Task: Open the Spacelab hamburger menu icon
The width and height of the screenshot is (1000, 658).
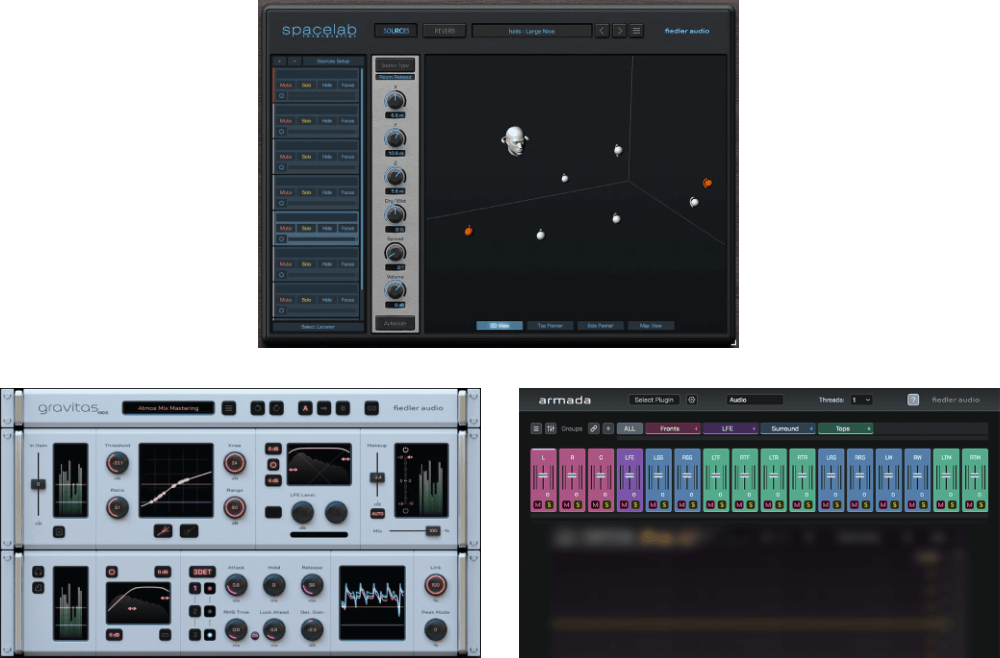Action: (x=637, y=31)
